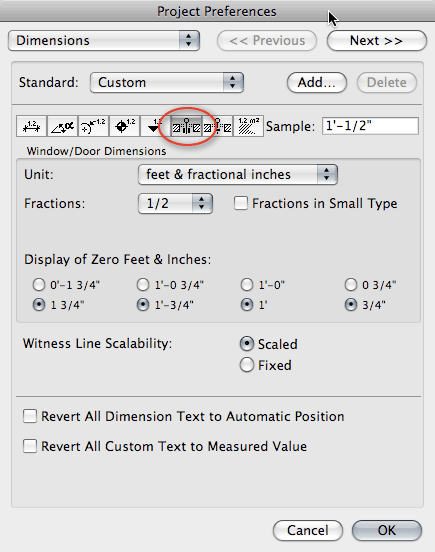Open the Fractions 1/2 dropdown
The width and height of the screenshot is (435, 552).
click(175, 203)
